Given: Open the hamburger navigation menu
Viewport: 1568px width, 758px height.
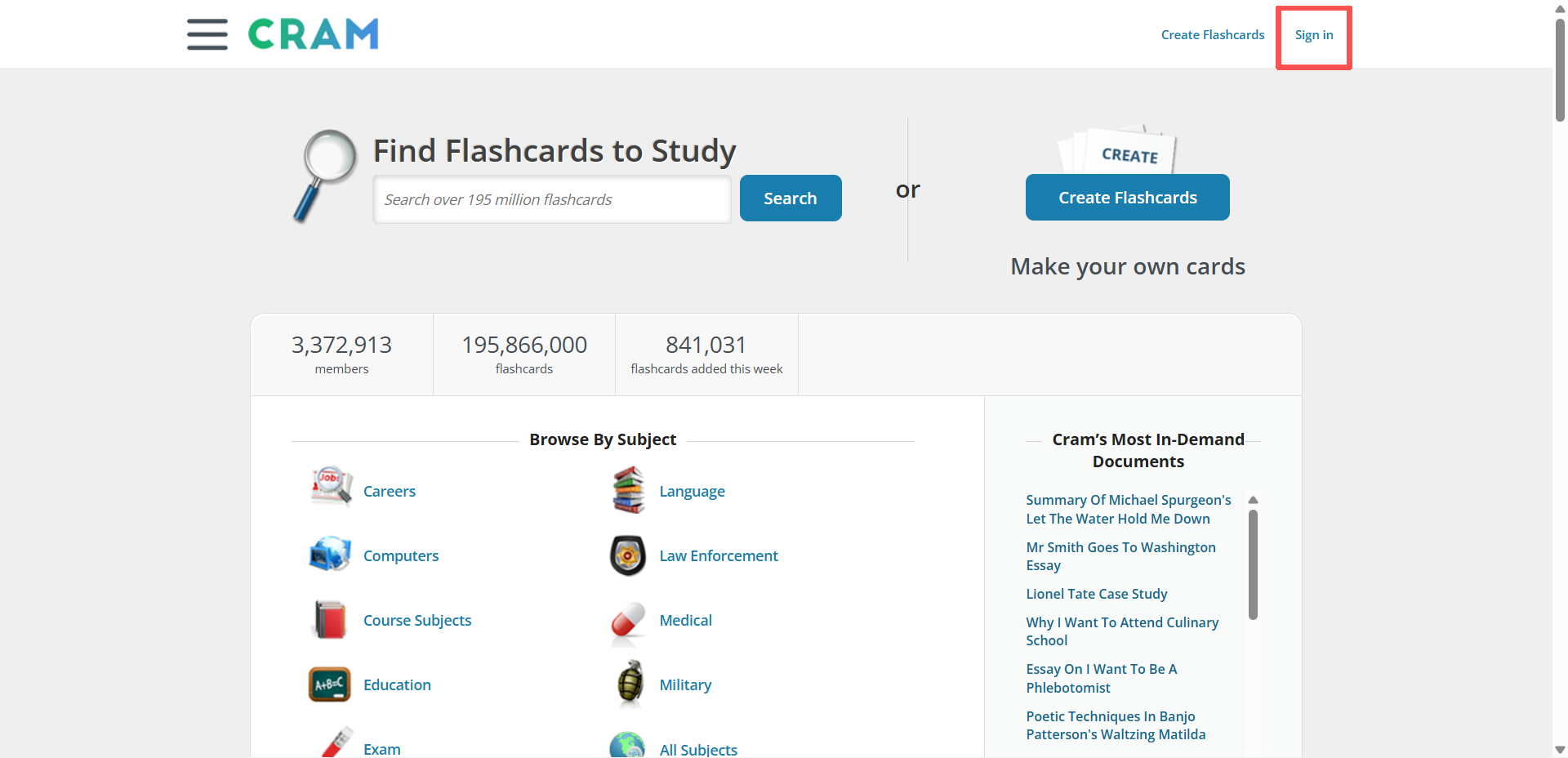Looking at the screenshot, I should coord(207,34).
